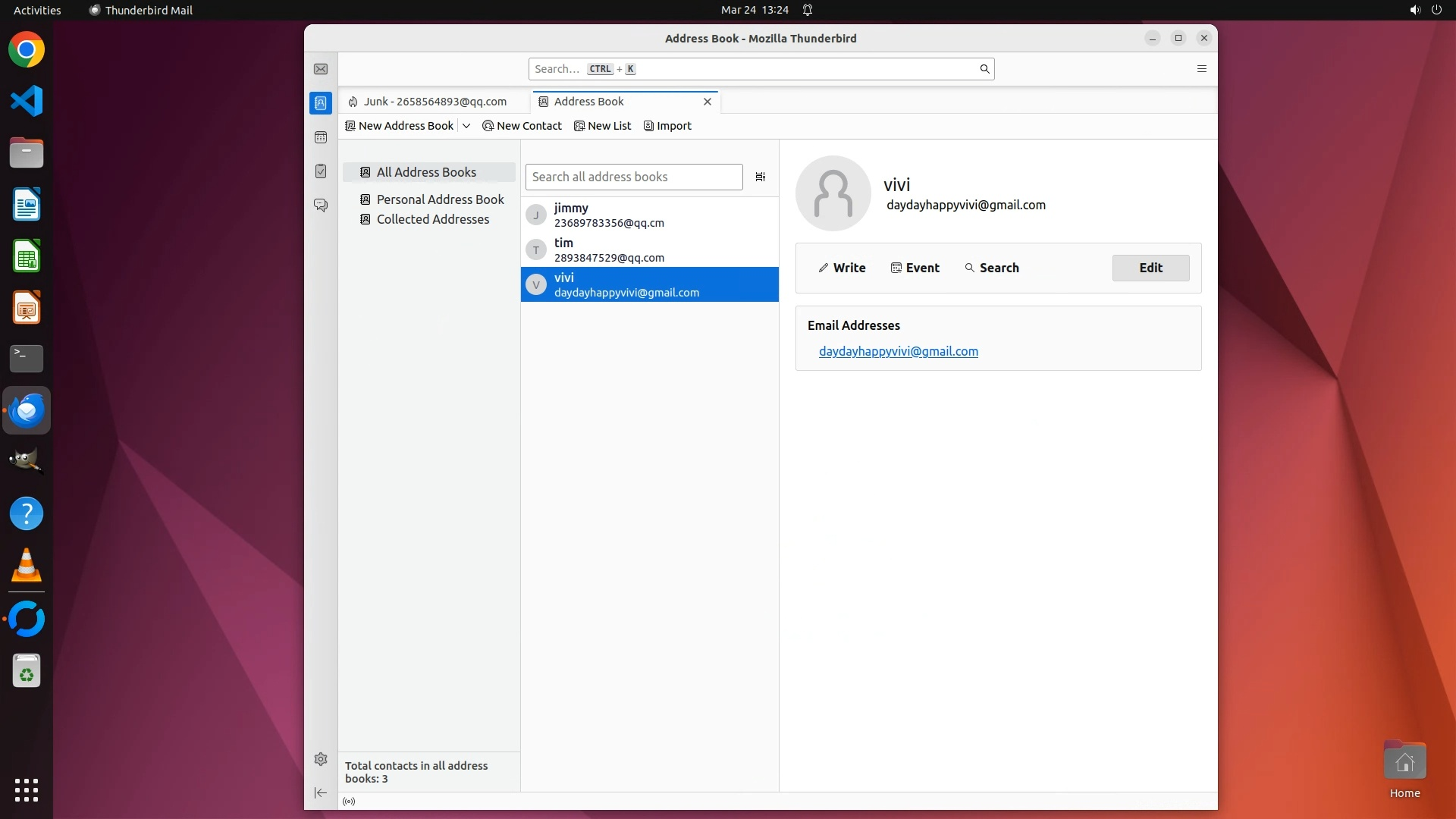Select Personal Address Book
This screenshot has width=1456, height=819.
440,199
